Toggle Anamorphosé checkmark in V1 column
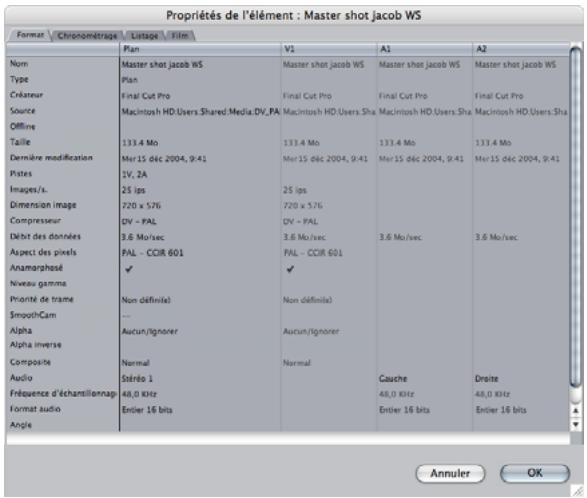 coord(290,269)
